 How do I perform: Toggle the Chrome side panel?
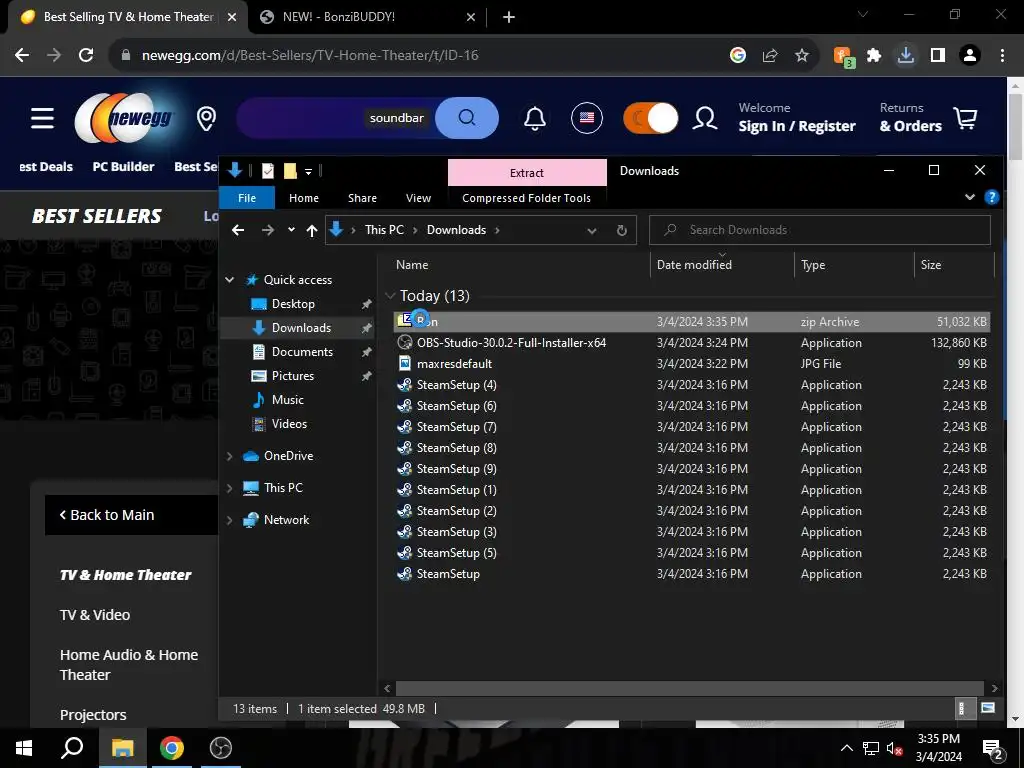tap(938, 56)
